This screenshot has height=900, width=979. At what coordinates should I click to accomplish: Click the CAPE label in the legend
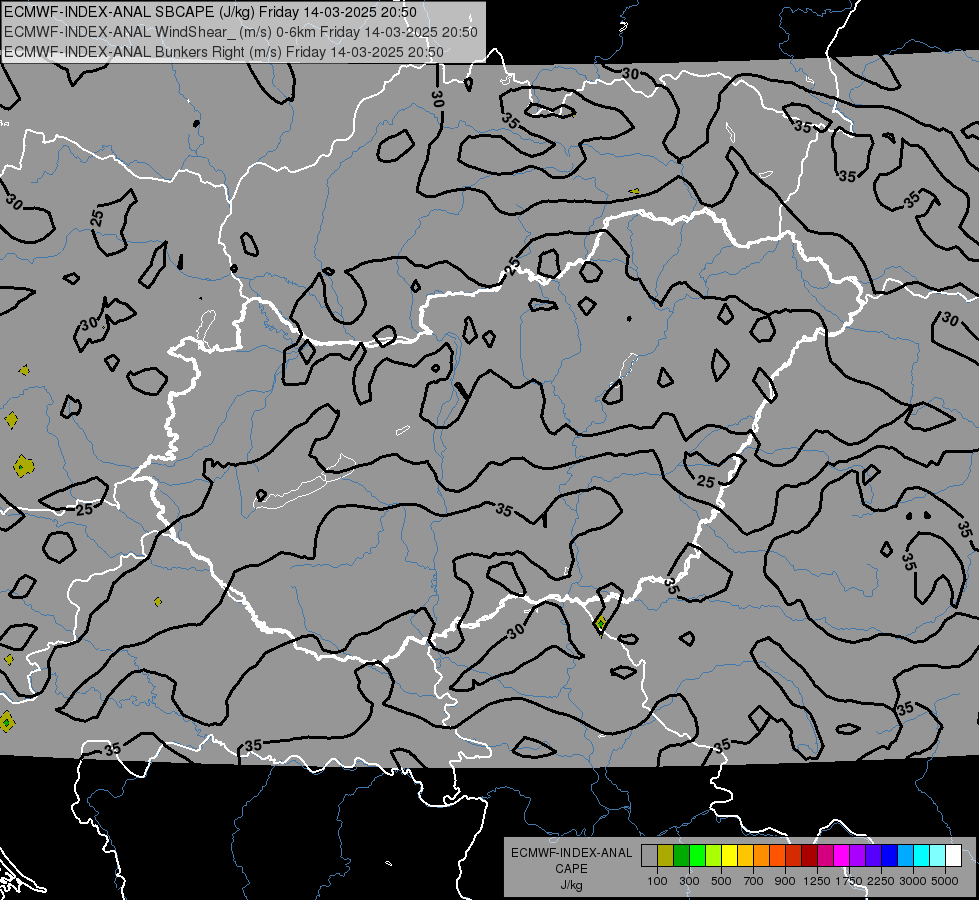(571, 869)
